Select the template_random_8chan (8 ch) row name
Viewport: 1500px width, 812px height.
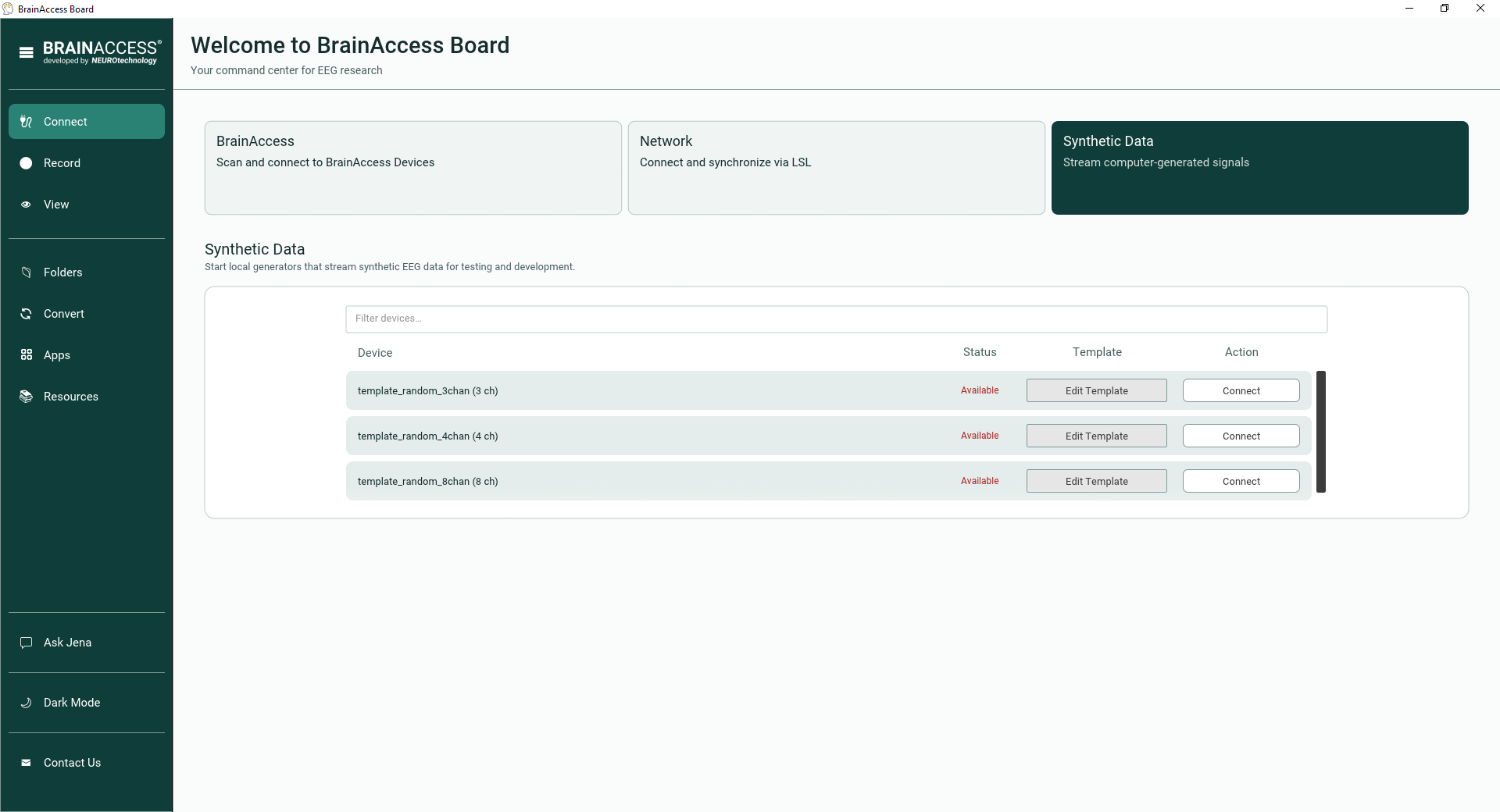428,481
